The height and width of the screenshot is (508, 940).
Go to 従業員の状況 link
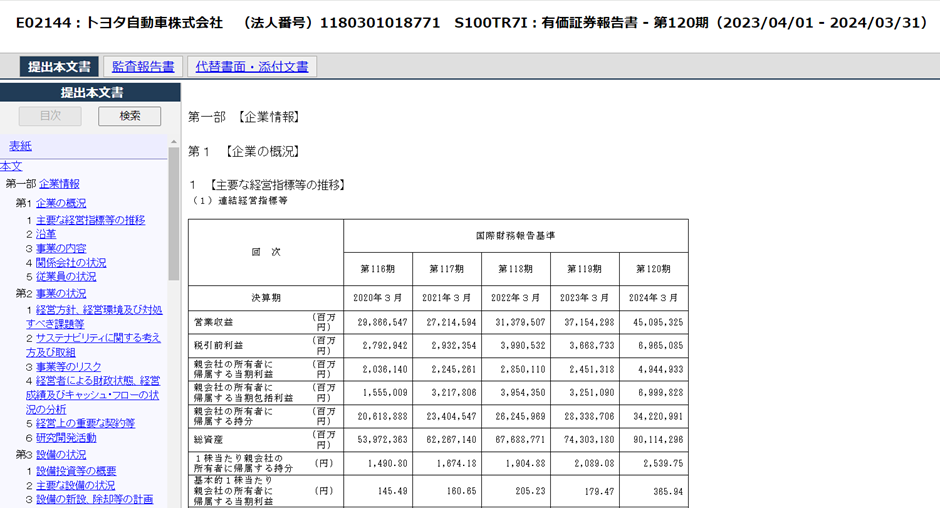(66, 276)
